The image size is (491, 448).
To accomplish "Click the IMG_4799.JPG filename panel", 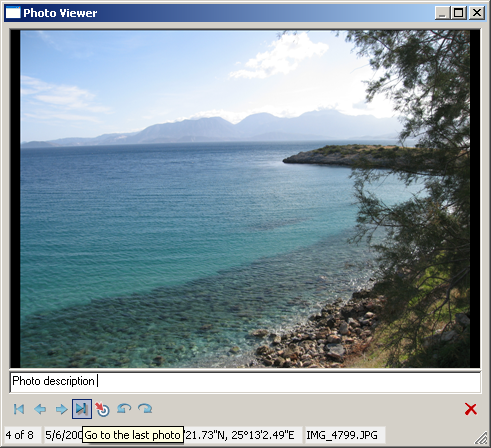I will (x=345, y=435).
